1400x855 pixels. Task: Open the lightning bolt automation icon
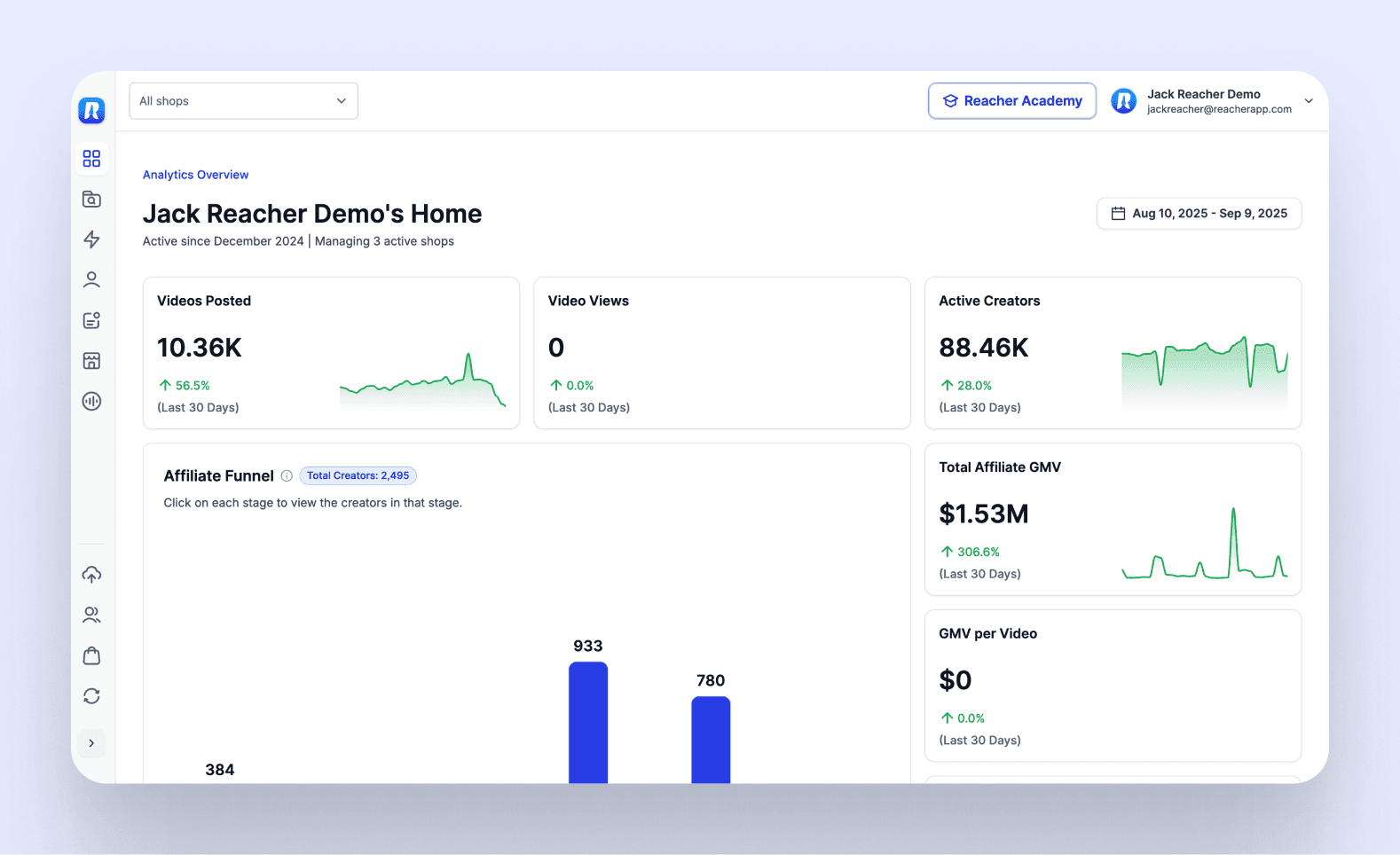(91, 239)
